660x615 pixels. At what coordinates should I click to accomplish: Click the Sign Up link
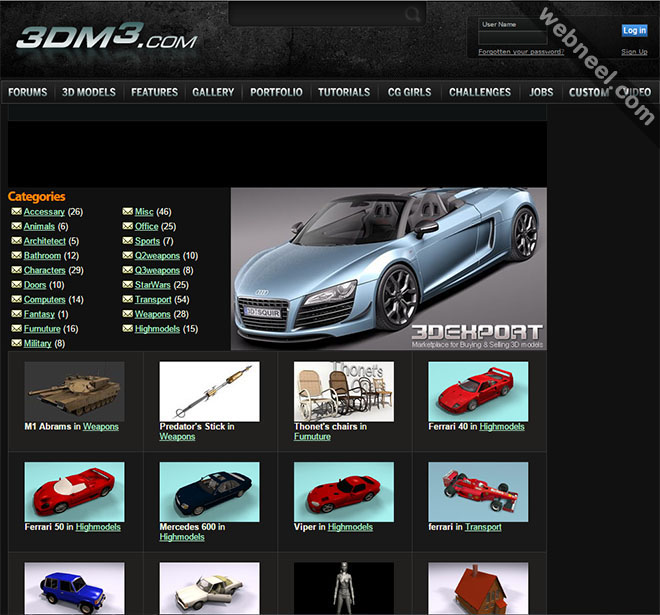(634, 52)
